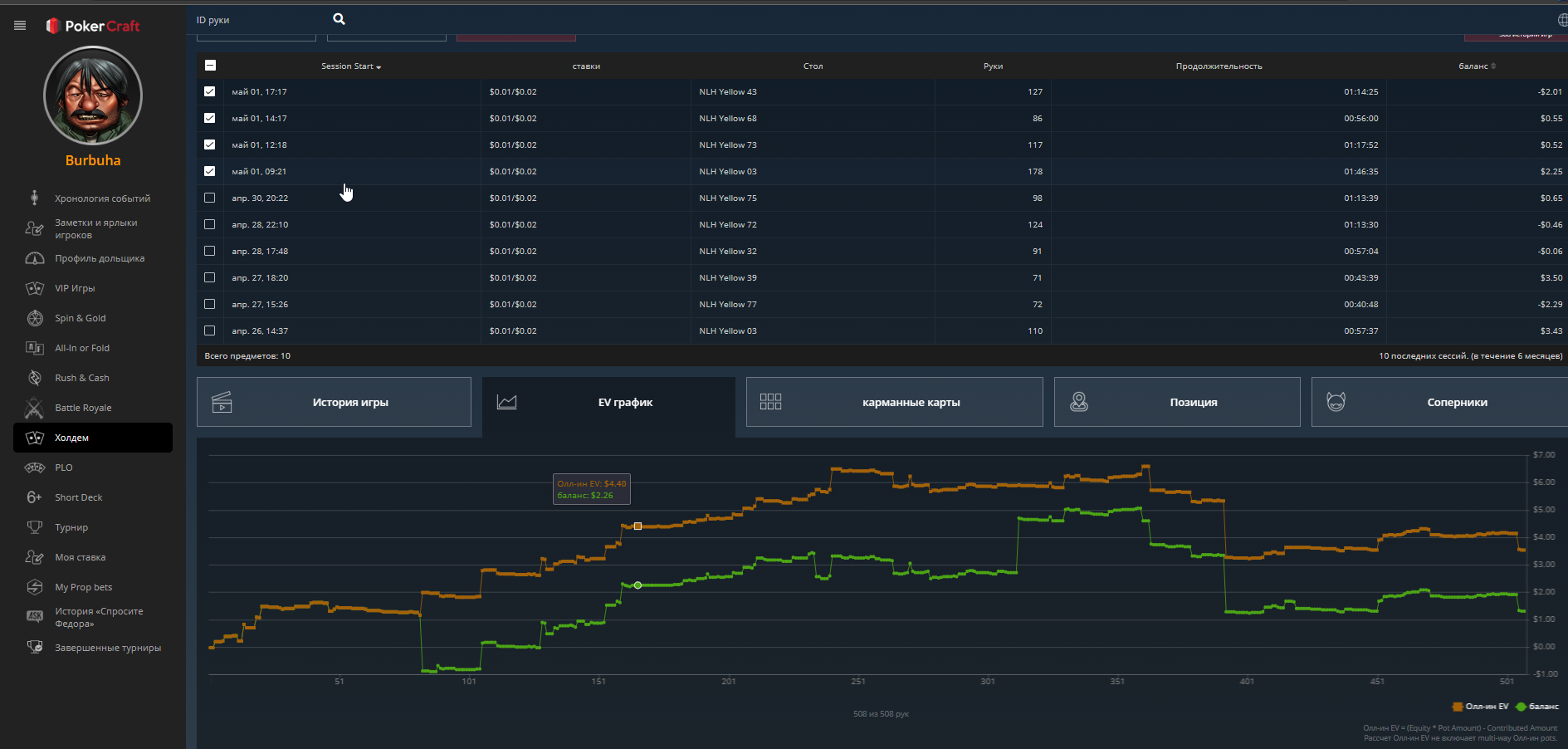Sort by Session Start column arrow
This screenshot has width=1568, height=749.
(x=379, y=67)
